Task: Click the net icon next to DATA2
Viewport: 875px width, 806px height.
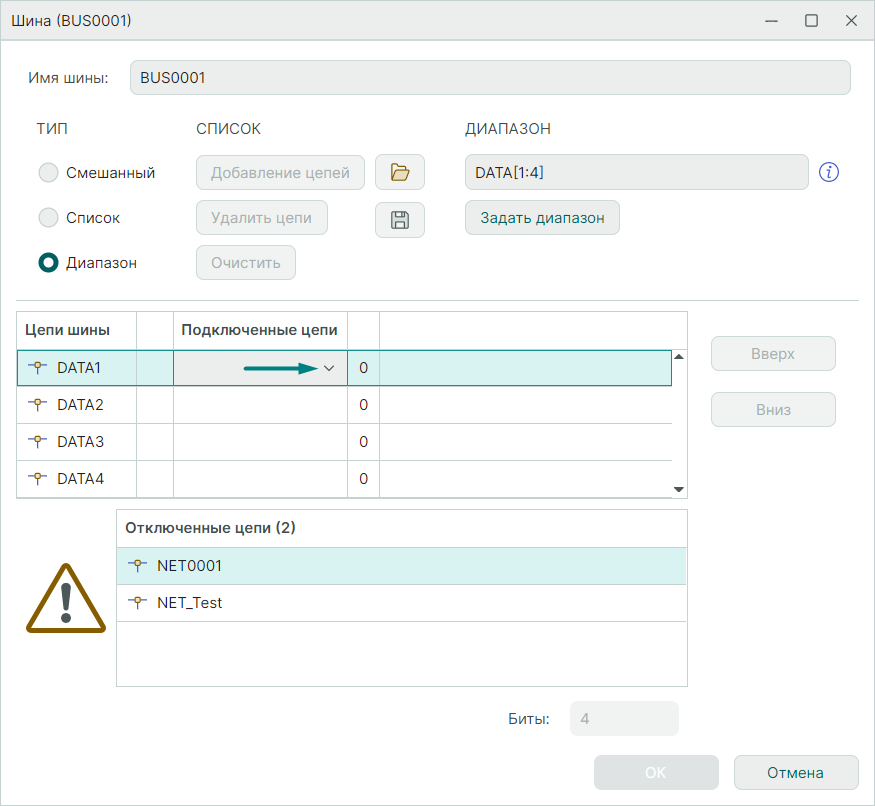Action: click(x=38, y=405)
